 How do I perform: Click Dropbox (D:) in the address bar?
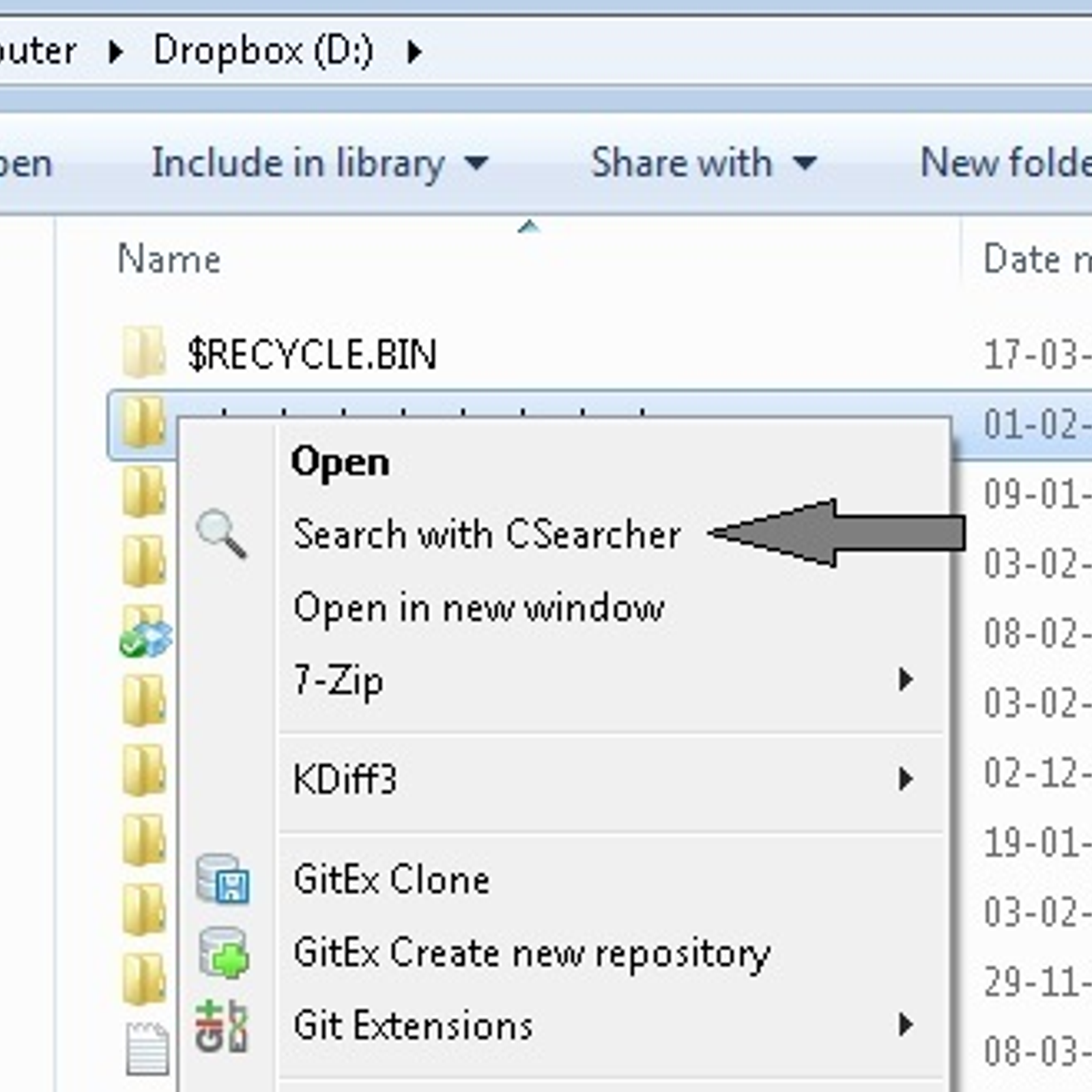coord(263,52)
